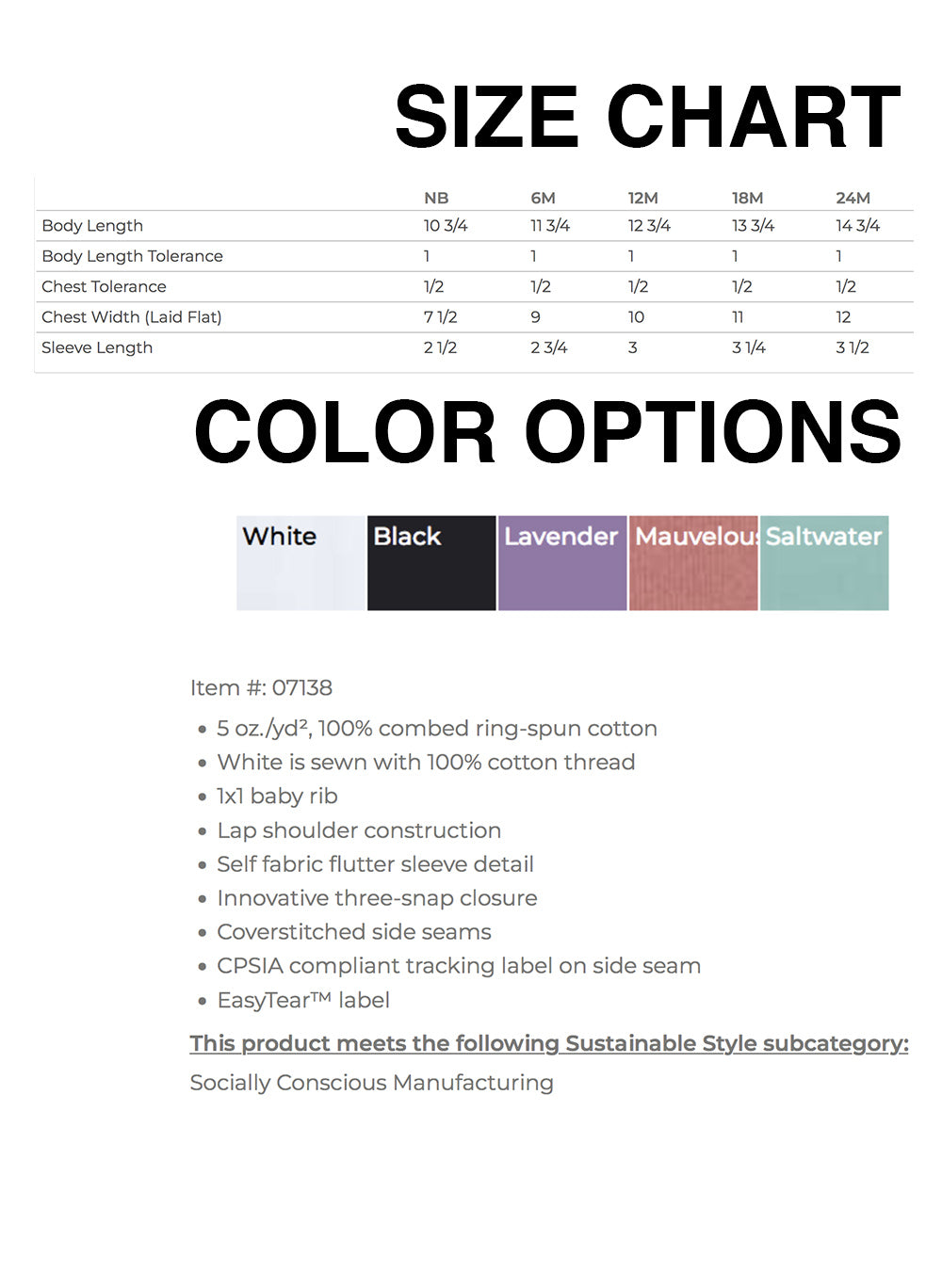Click the 6M size column header
This screenshot has height=1288, width=942.
543,198
